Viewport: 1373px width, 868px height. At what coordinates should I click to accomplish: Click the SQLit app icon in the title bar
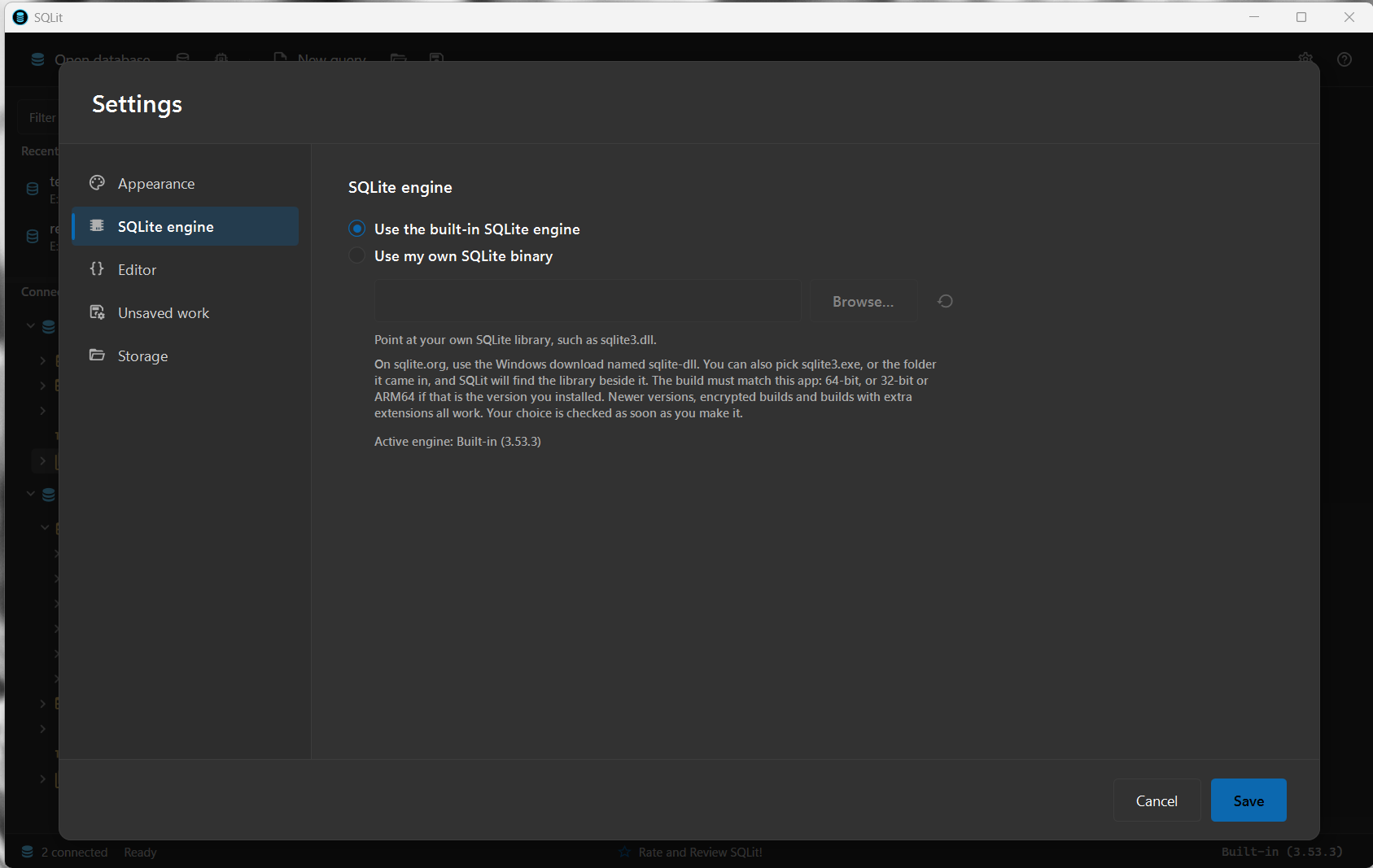20,17
